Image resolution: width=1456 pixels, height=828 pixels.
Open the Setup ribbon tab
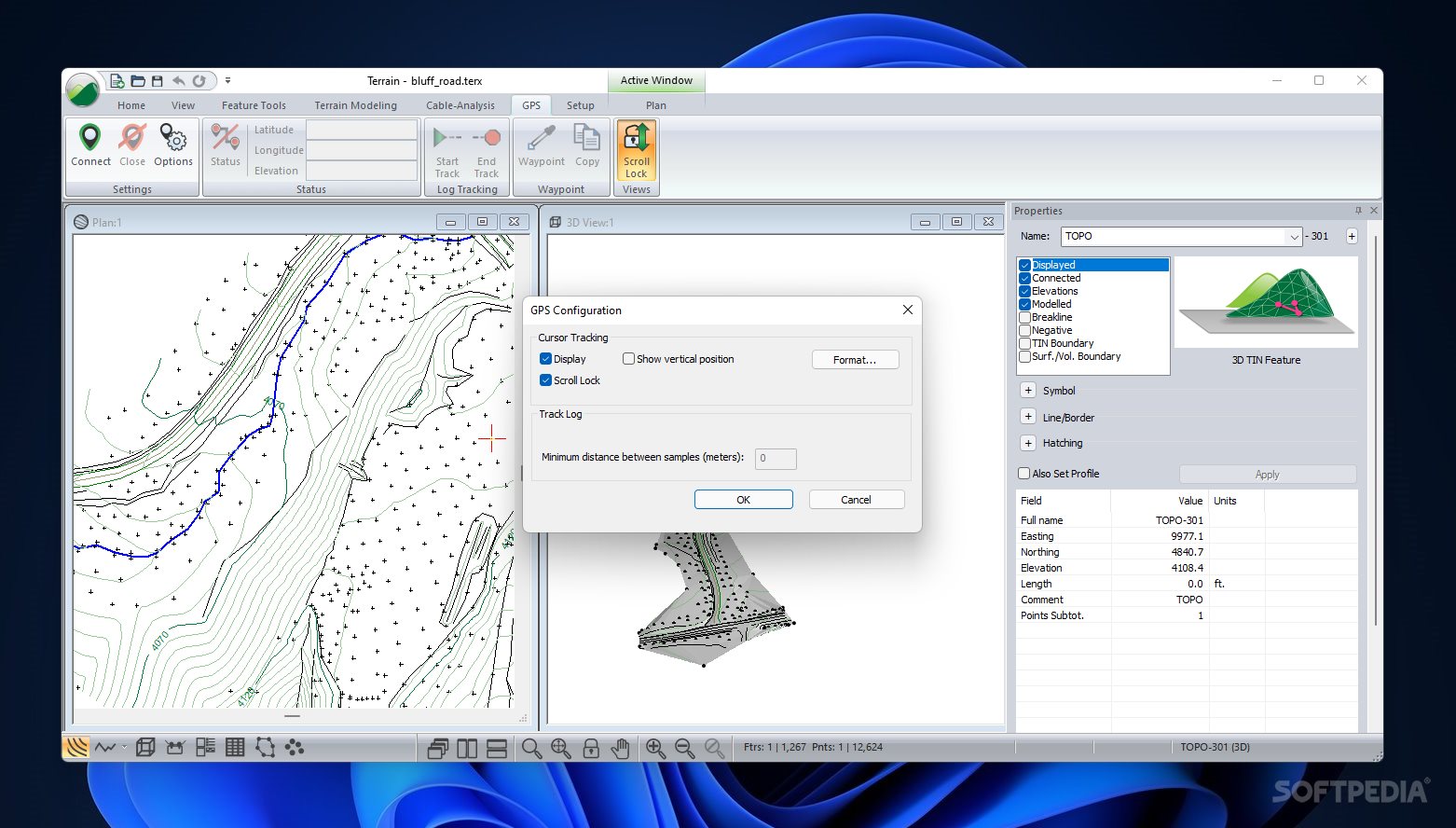(x=580, y=105)
